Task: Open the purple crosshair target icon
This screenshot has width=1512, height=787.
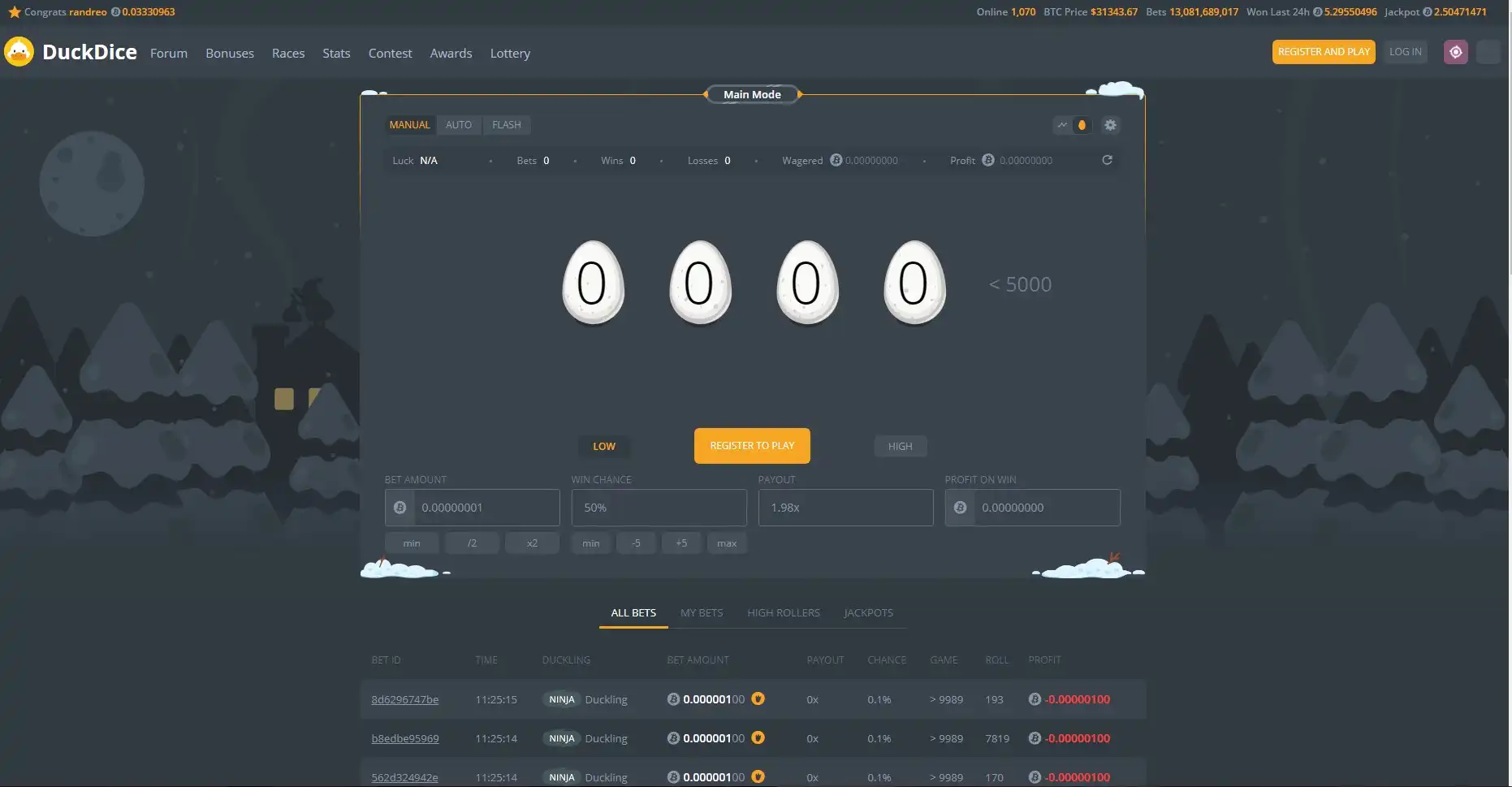Action: coord(1455,52)
